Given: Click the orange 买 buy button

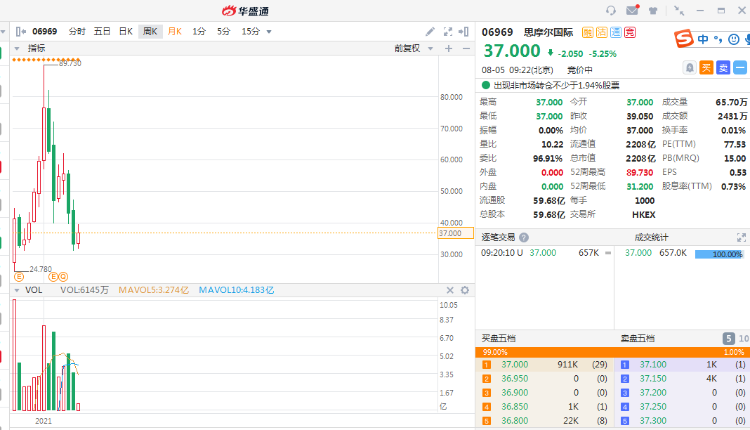Looking at the screenshot, I should coord(706,67).
